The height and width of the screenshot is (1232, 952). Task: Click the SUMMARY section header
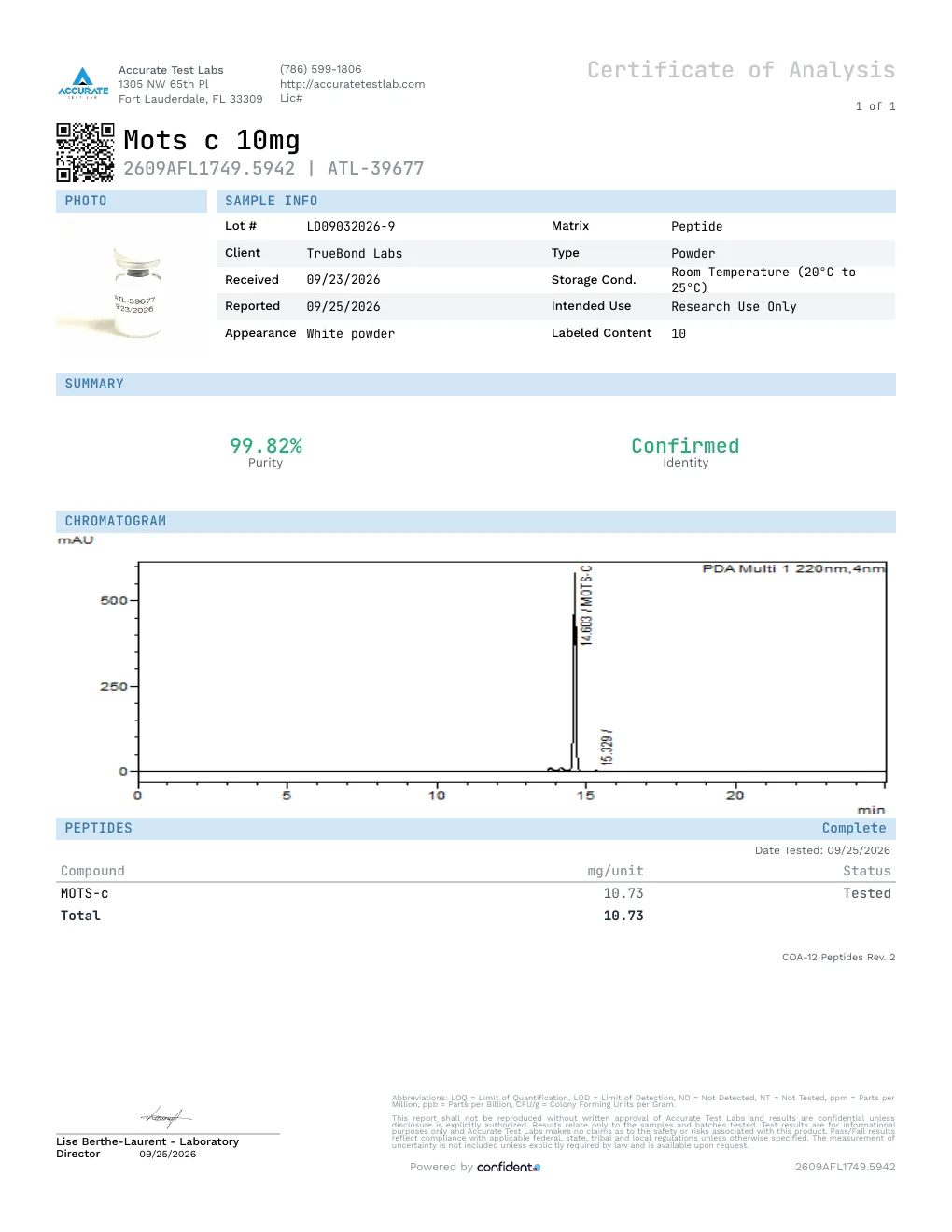click(x=476, y=385)
